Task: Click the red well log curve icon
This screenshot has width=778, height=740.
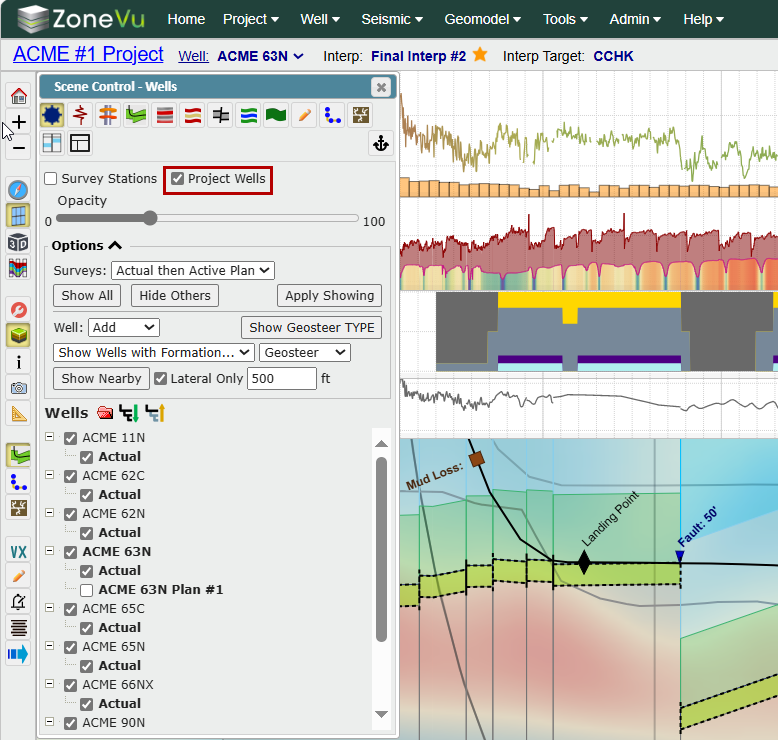Action: [80, 116]
